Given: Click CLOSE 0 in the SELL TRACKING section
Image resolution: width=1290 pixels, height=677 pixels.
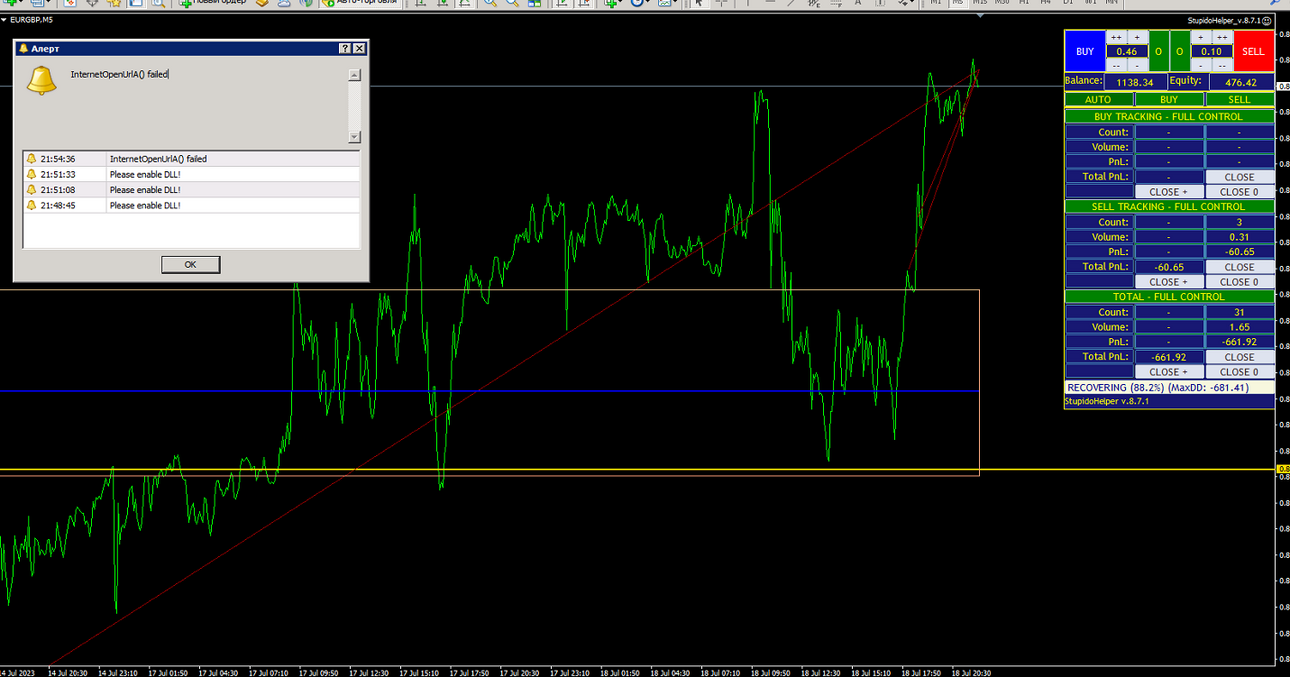Looking at the screenshot, I should (1240, 282).
